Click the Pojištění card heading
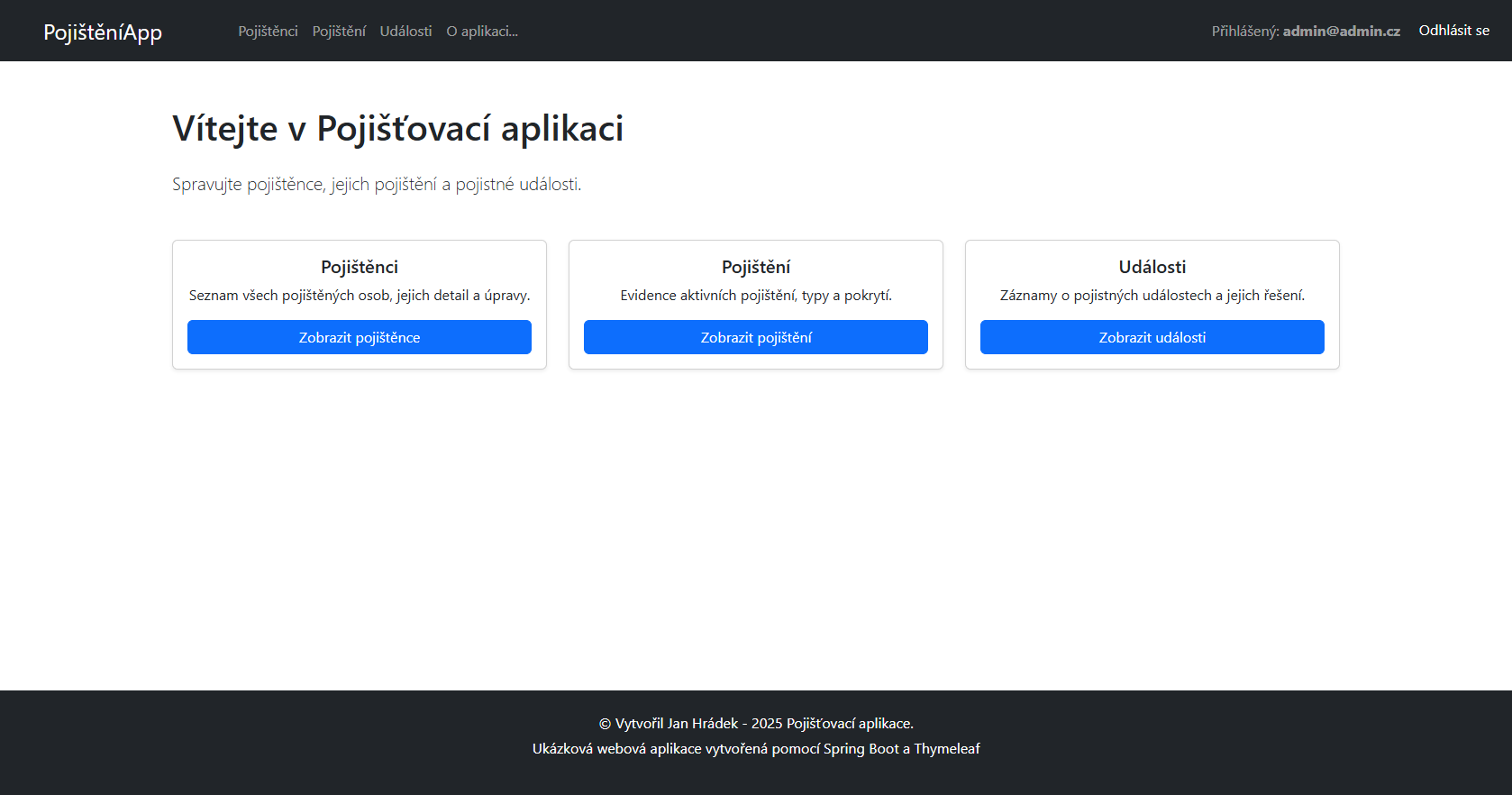 coord(756,267)
